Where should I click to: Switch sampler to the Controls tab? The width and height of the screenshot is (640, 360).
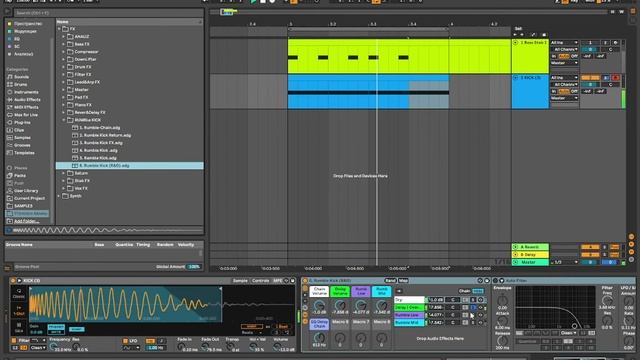coord(260,281)
